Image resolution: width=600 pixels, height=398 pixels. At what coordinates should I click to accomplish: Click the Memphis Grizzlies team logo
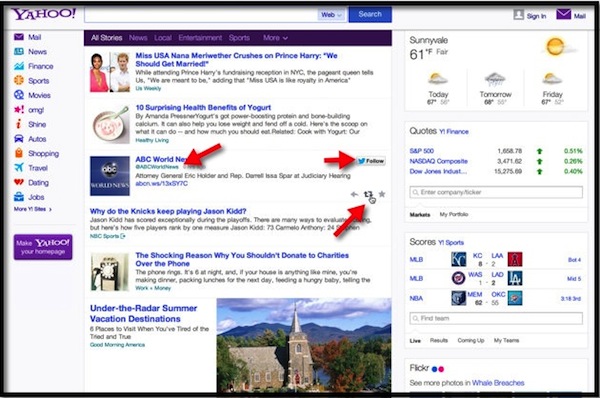click(x=458, y=298)
